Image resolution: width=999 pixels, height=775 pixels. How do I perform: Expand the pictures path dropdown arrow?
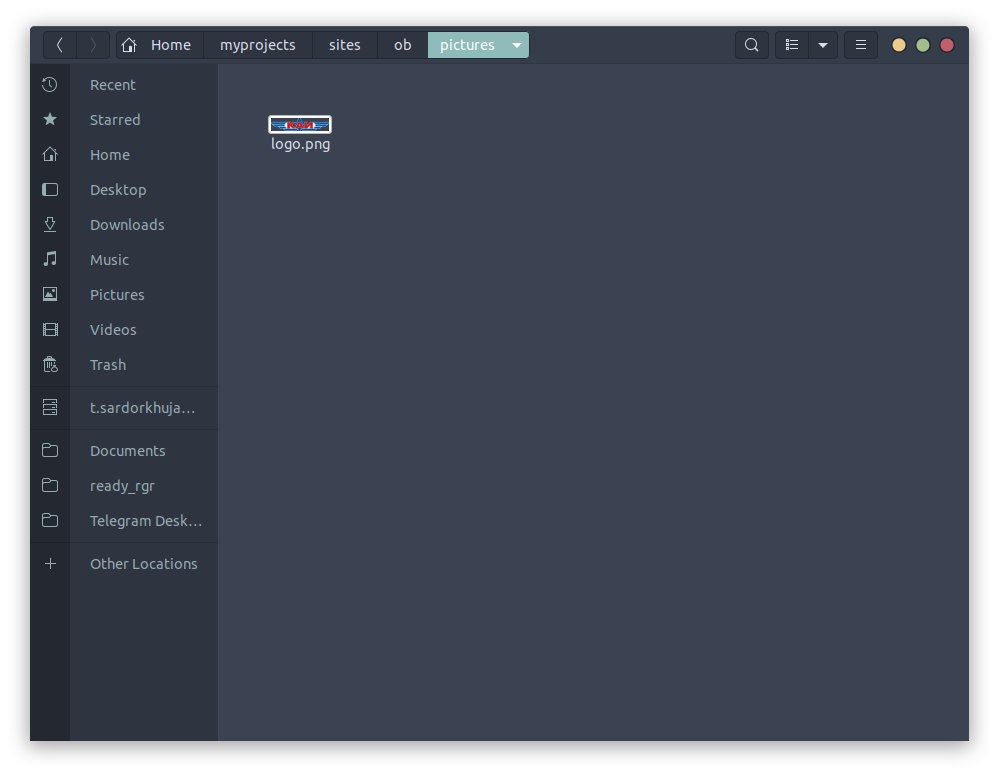(516, 45)
